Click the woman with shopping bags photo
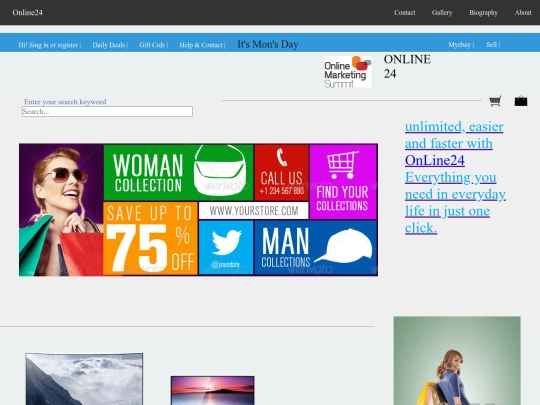Viewport: 540px width, 405px height. pyautogui.click(x=457, y=361)
